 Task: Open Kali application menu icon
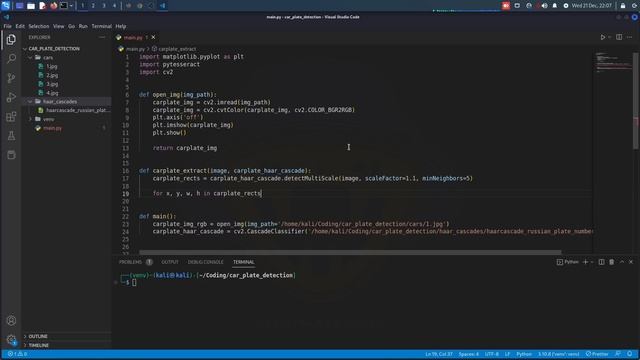pos(6,6)
